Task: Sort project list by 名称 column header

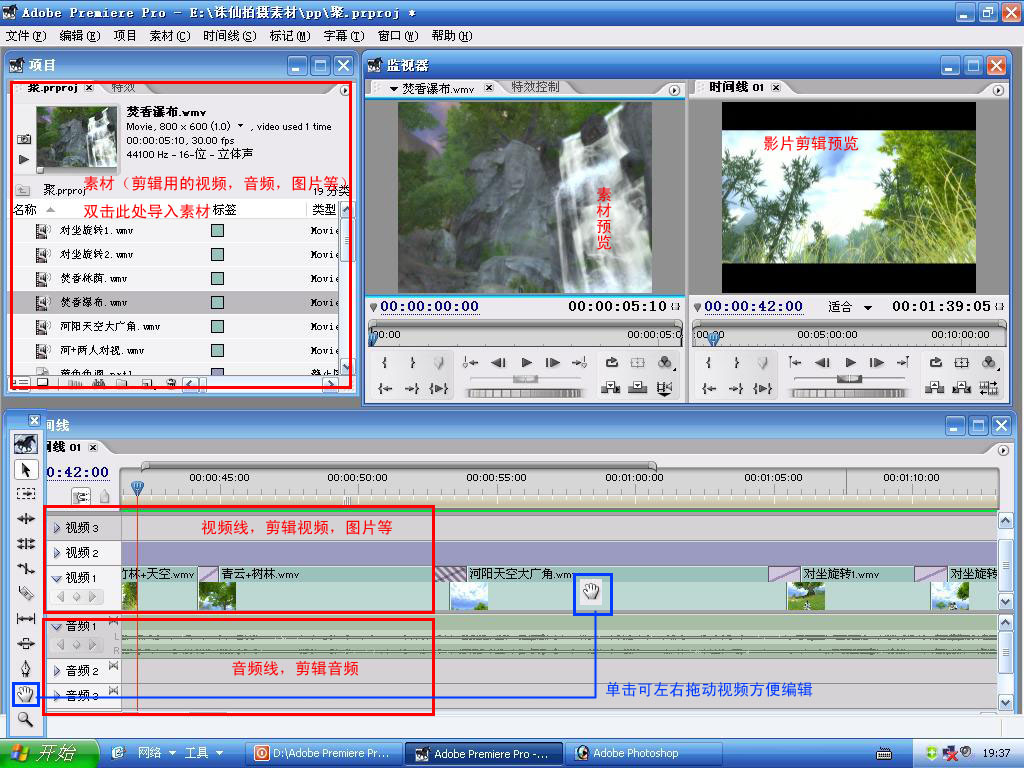Action: (x=25, y=210)
